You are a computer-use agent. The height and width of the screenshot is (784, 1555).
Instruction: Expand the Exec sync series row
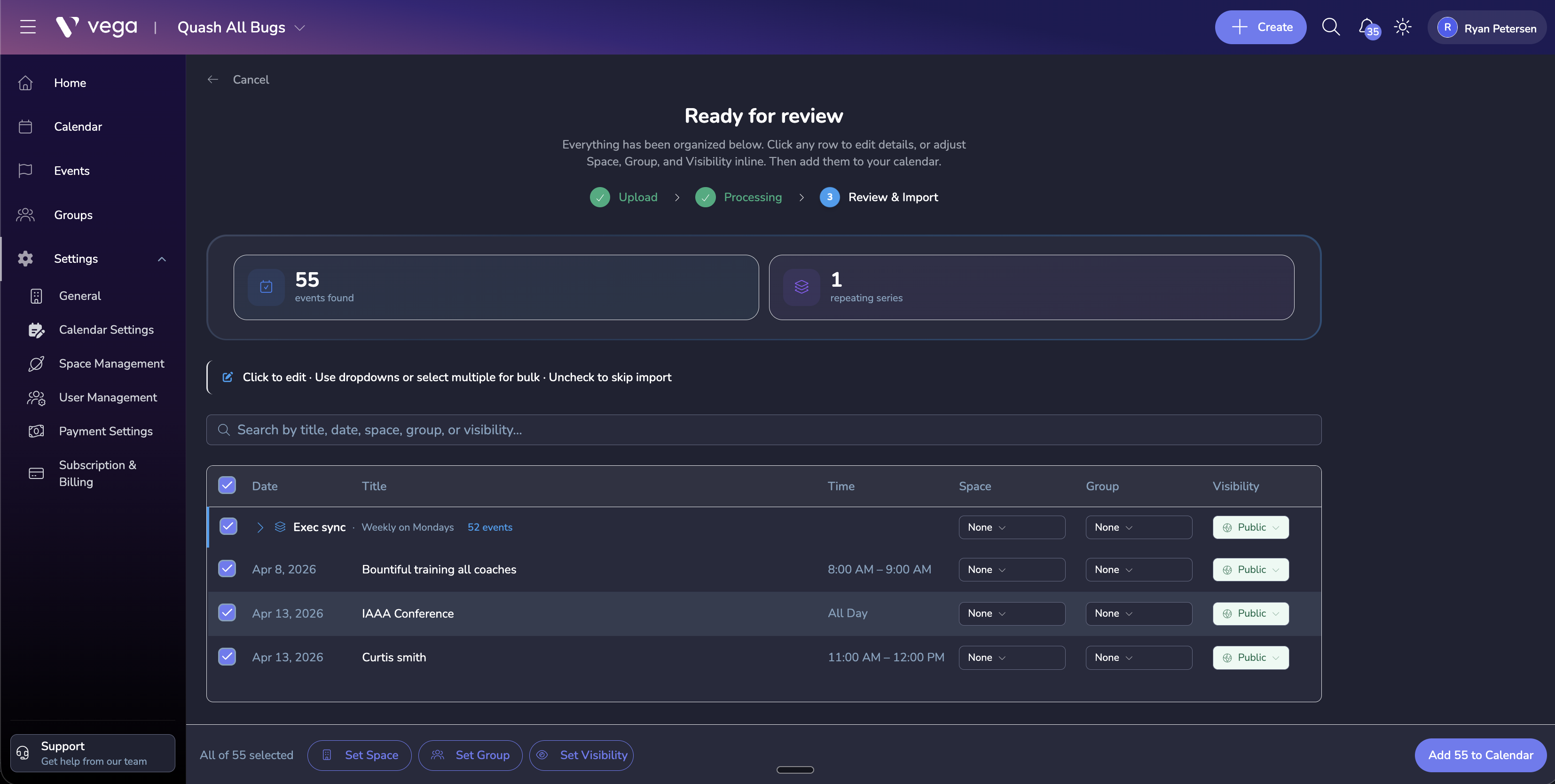[x=260, y=527]
